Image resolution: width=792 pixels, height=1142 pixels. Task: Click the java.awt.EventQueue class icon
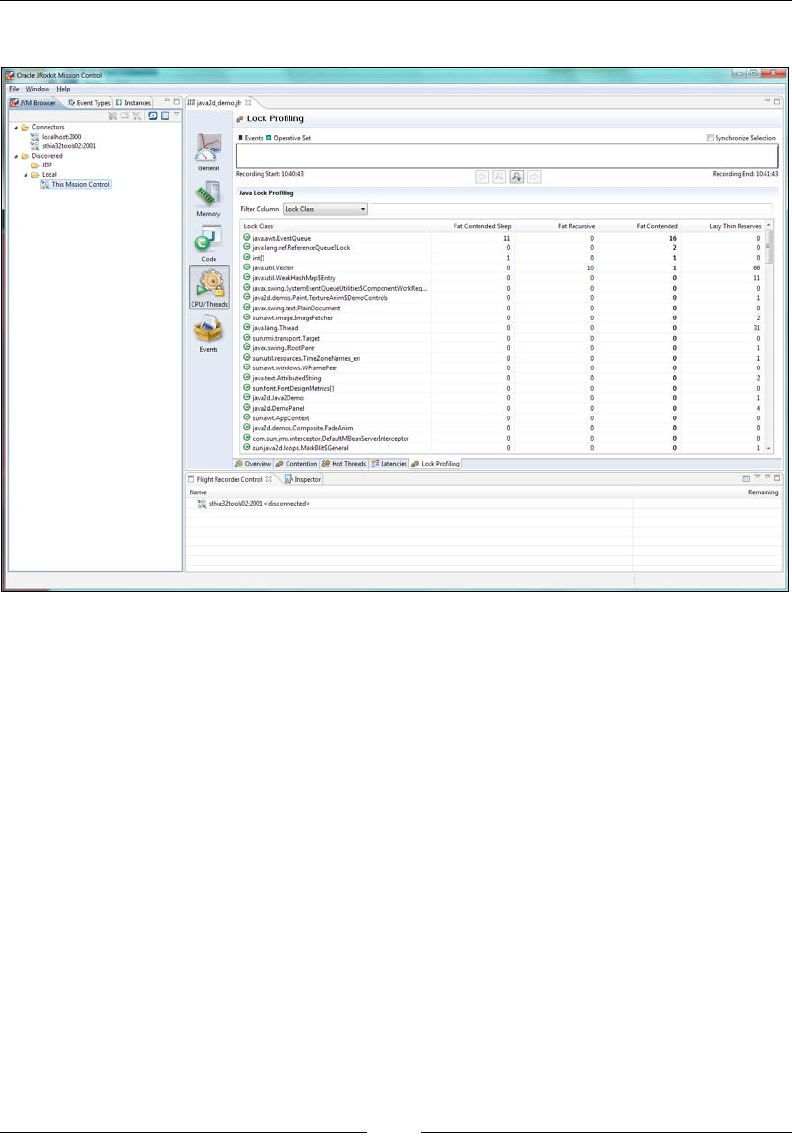click(247, 237)
